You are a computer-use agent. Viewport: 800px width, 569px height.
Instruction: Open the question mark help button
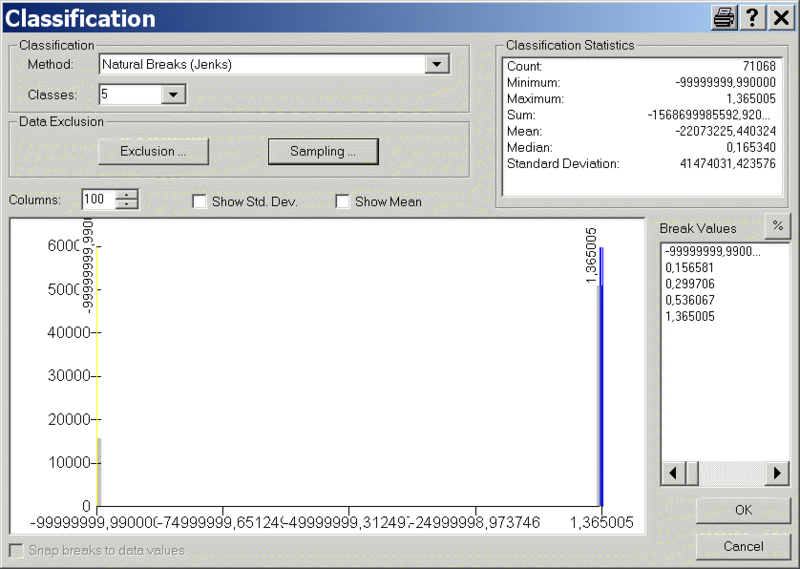(753, 18)
